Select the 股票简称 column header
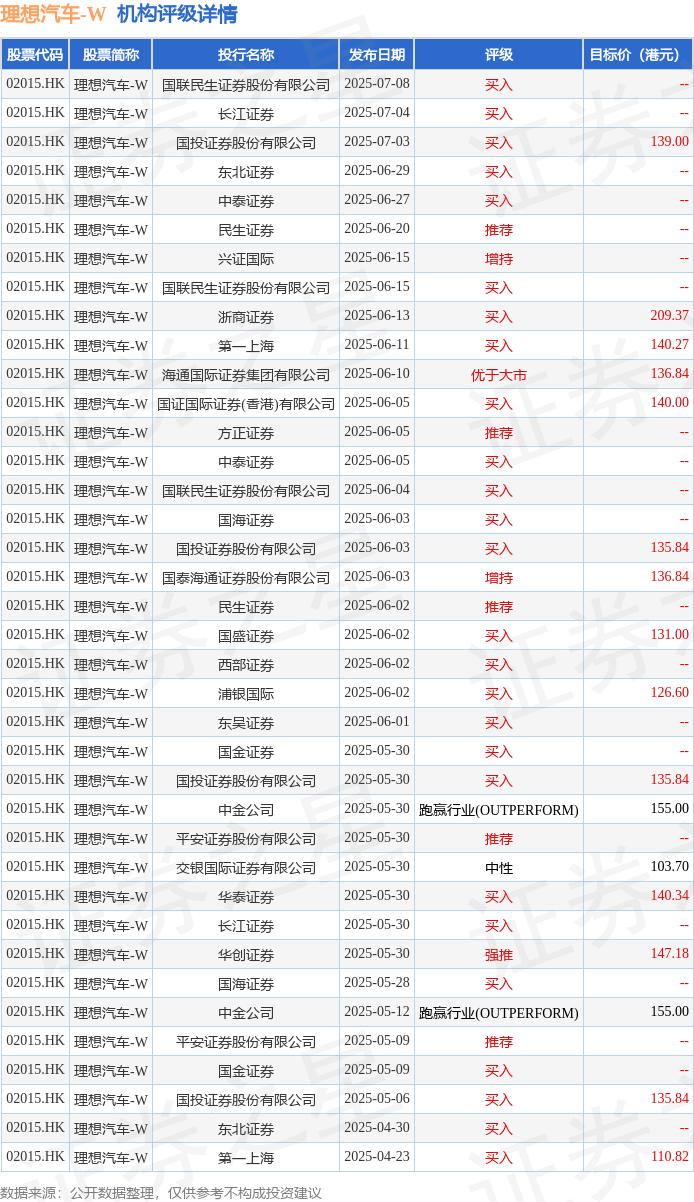The image size is (694, 1202). 111,55
